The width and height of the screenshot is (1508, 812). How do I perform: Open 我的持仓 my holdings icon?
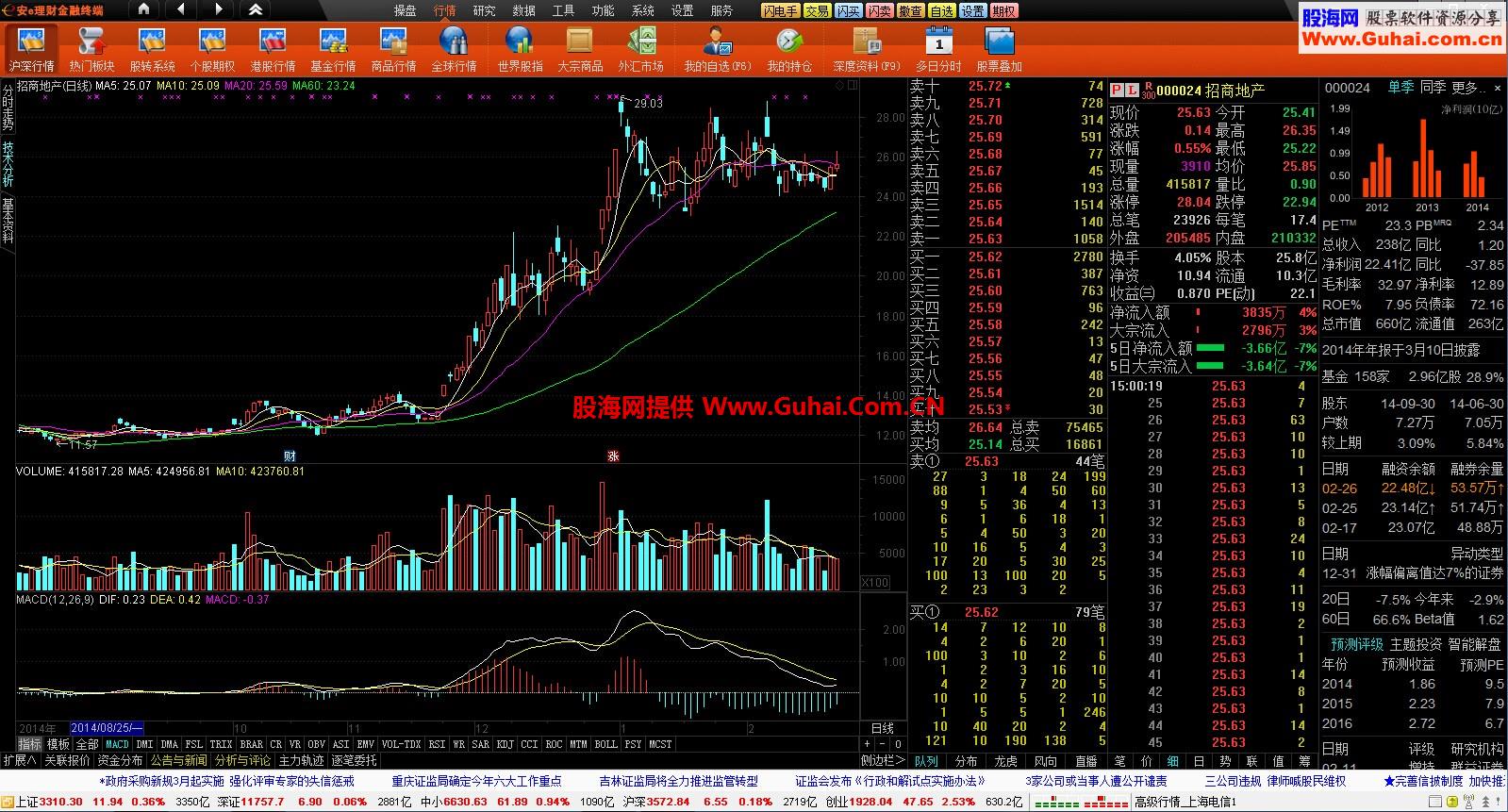point(789,49)
